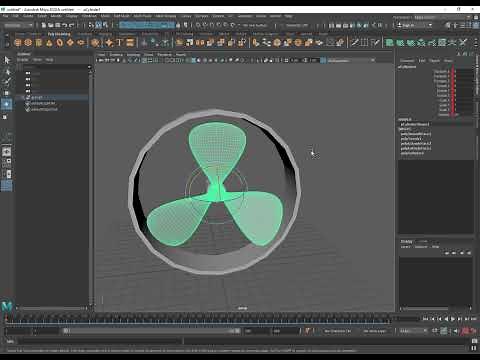Viewport: 480px width, 360px height.
Task: Open the No Character Set dropdown
Action: click(x=337, y=331)
